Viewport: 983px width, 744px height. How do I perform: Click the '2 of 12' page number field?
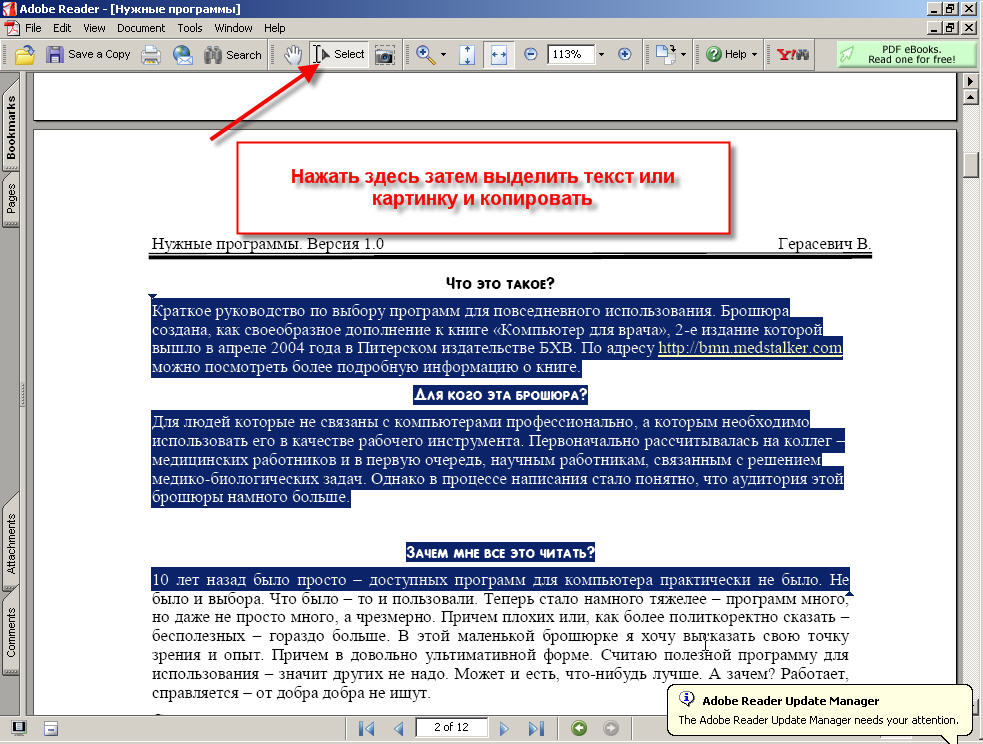pyautogui.click(x=451, y=727)
